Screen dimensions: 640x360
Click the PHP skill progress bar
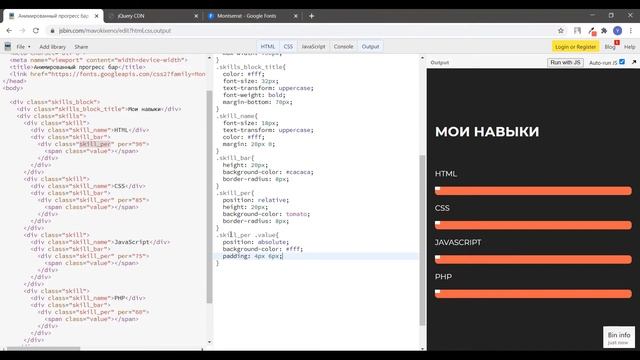533,294
